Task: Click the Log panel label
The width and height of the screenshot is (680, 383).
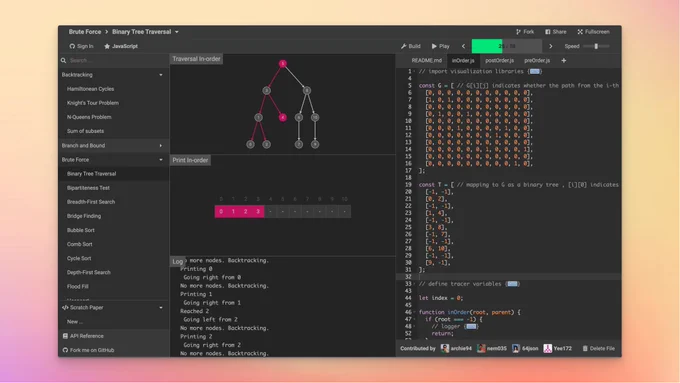Action: point(177,261)
